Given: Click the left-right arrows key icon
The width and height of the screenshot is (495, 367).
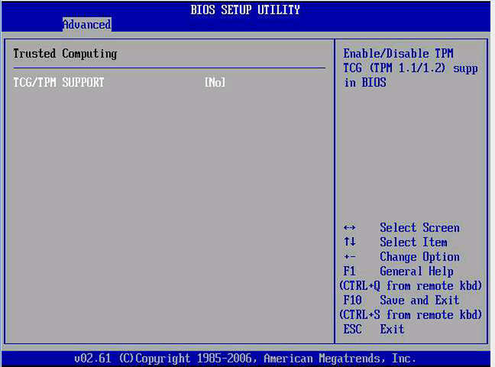Looking at the screenshot, I should pyautogui.click(x=349, y=228).
